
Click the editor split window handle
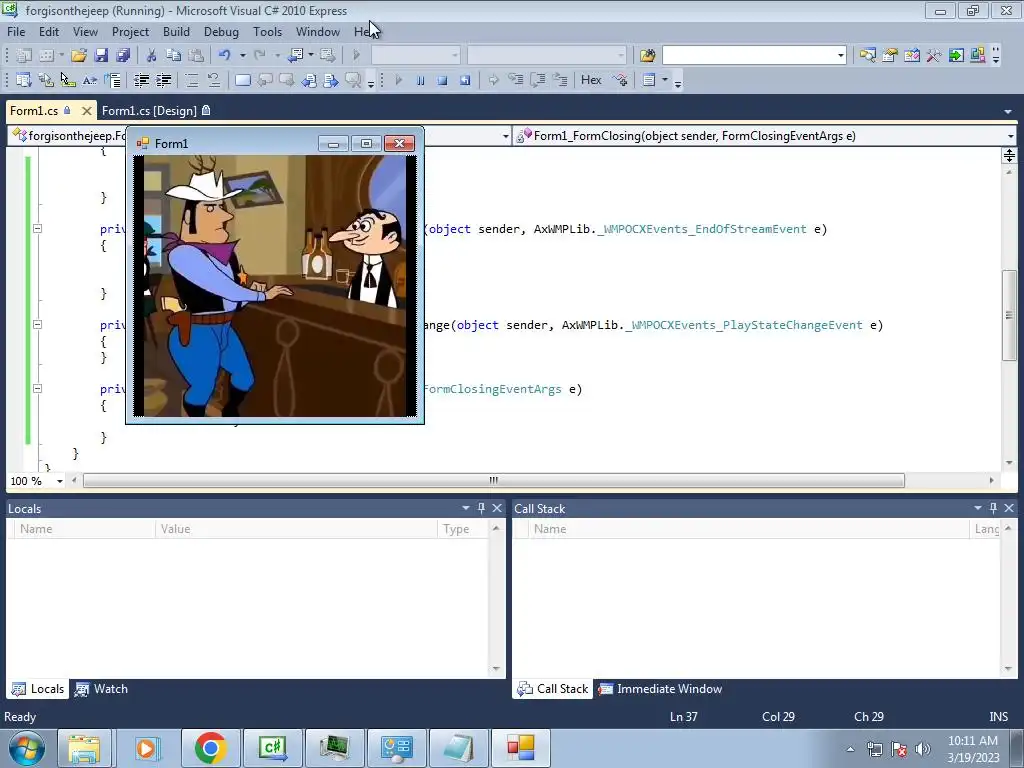[x=1009, y=155]
